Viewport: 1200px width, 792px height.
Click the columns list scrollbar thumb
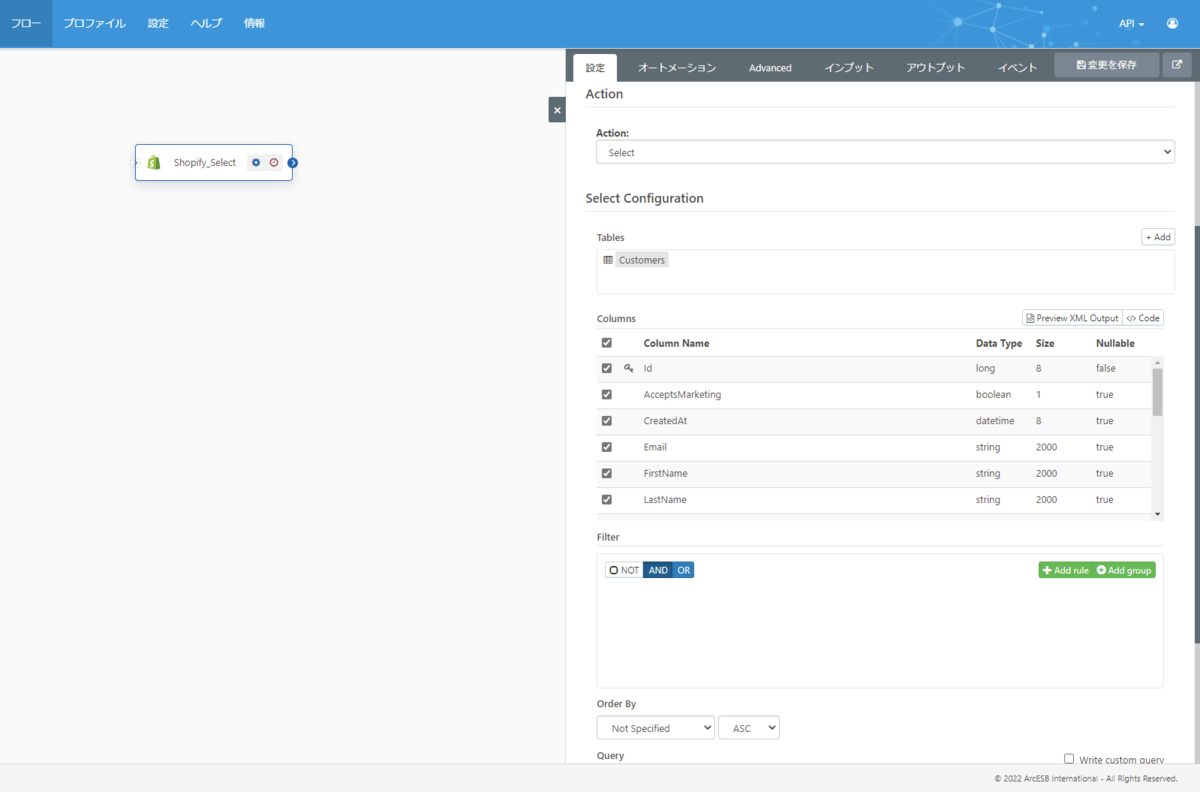1158,392
